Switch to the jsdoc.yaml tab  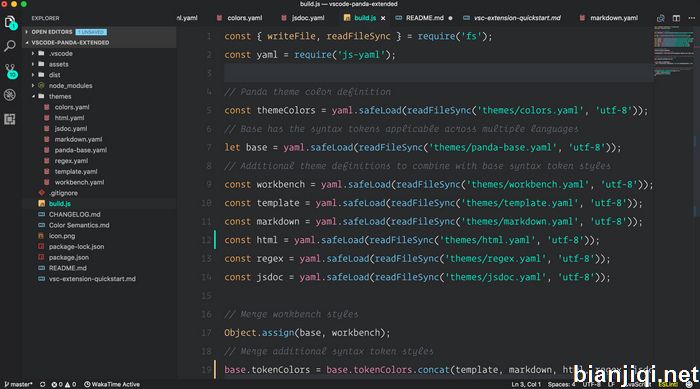(303, 18)
